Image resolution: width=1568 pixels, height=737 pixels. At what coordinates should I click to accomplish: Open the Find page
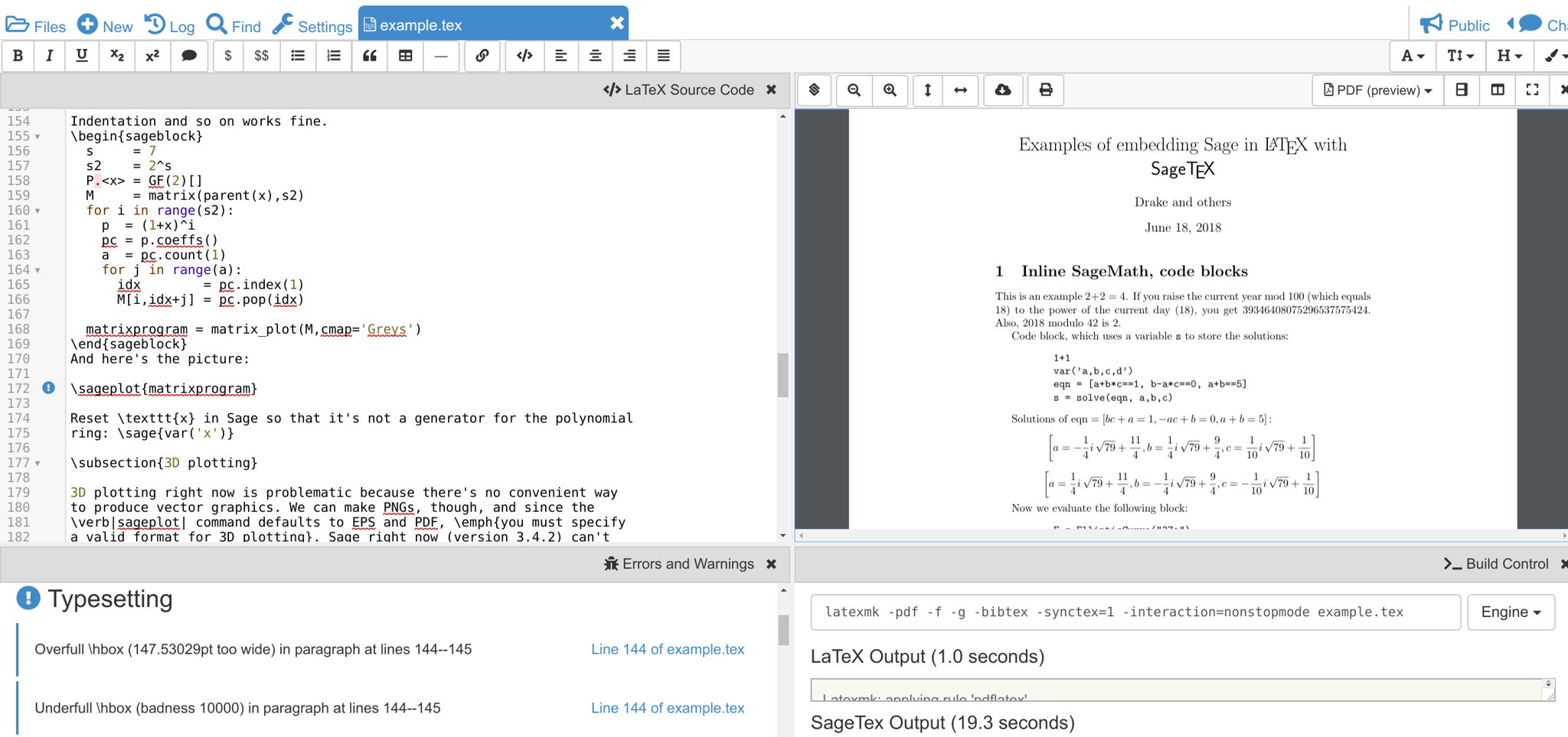click(234, 25)
